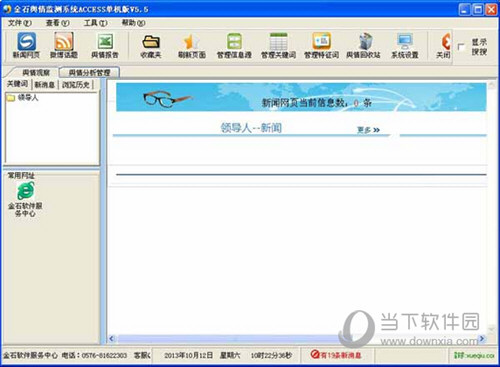Switch to the 舆情分析管理 tab
500x367 pixels.
tap(89, 72)
